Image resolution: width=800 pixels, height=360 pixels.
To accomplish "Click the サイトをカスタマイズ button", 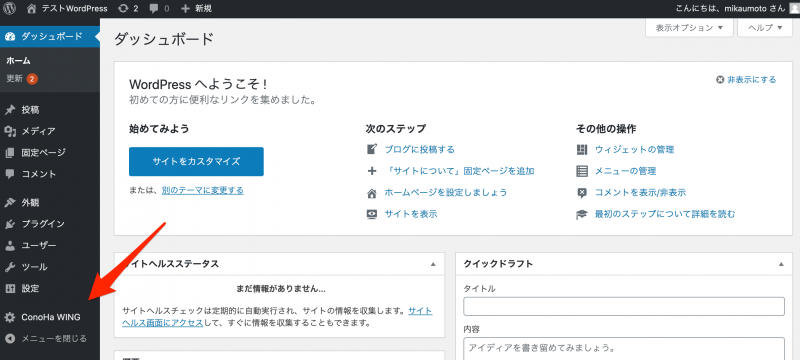I will 196,162.
